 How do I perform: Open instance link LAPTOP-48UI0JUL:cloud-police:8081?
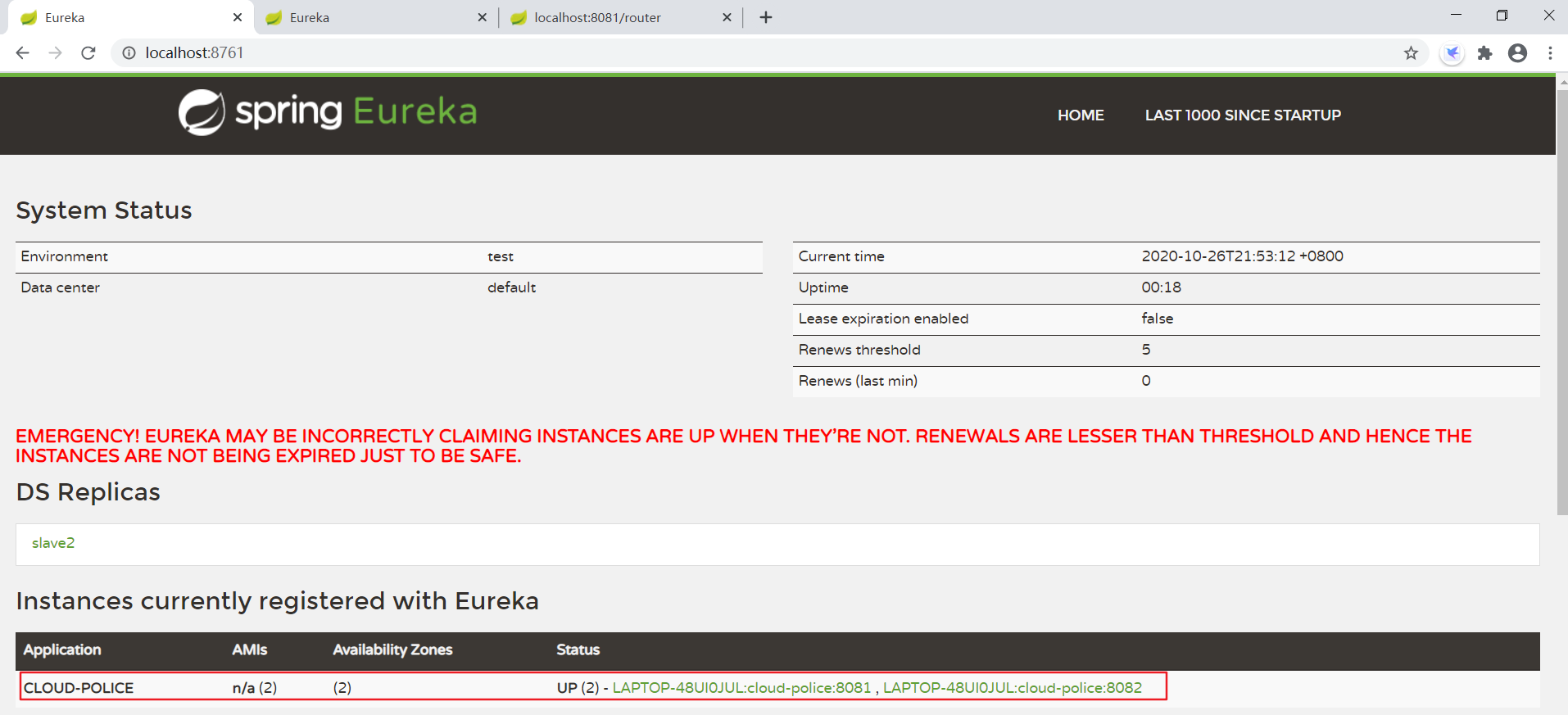pyautogui.click(x=741, y=688)
